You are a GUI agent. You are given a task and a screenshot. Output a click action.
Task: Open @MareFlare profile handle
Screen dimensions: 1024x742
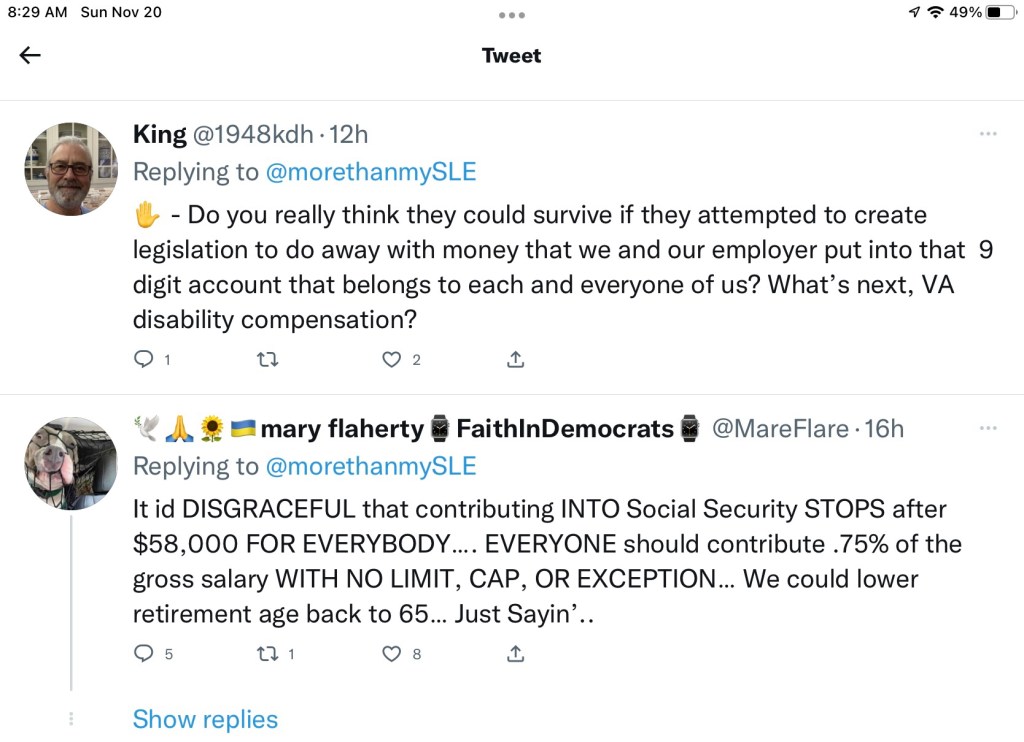780,429
